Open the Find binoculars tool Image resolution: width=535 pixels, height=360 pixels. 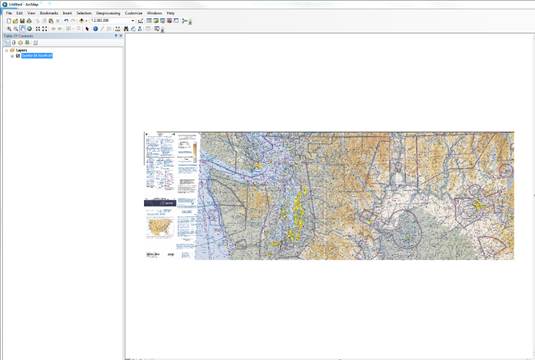pos(126,29)
